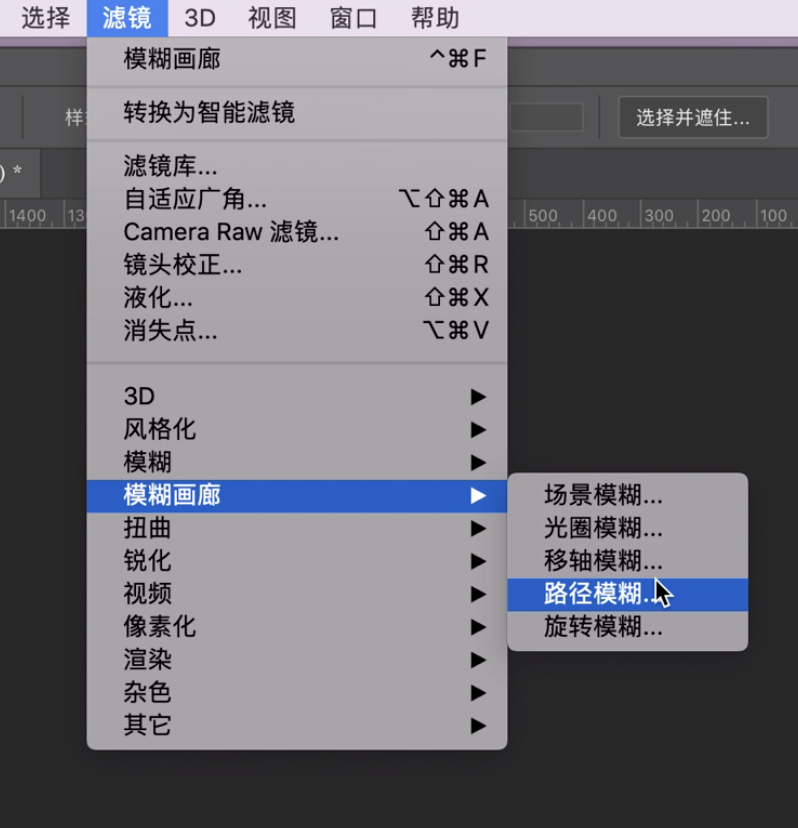Expand the 模糊 submenu
This screenshot has width=798, height=828.
click(148, 463)
